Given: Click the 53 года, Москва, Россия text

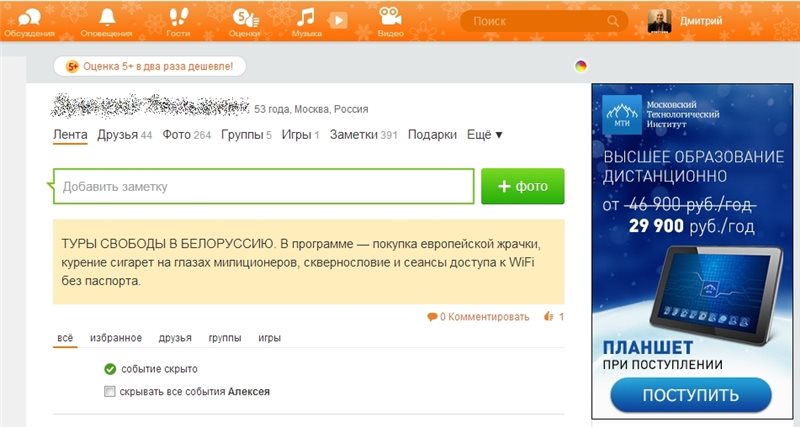Looking at the screenshot, I should [x=311, y=109].
